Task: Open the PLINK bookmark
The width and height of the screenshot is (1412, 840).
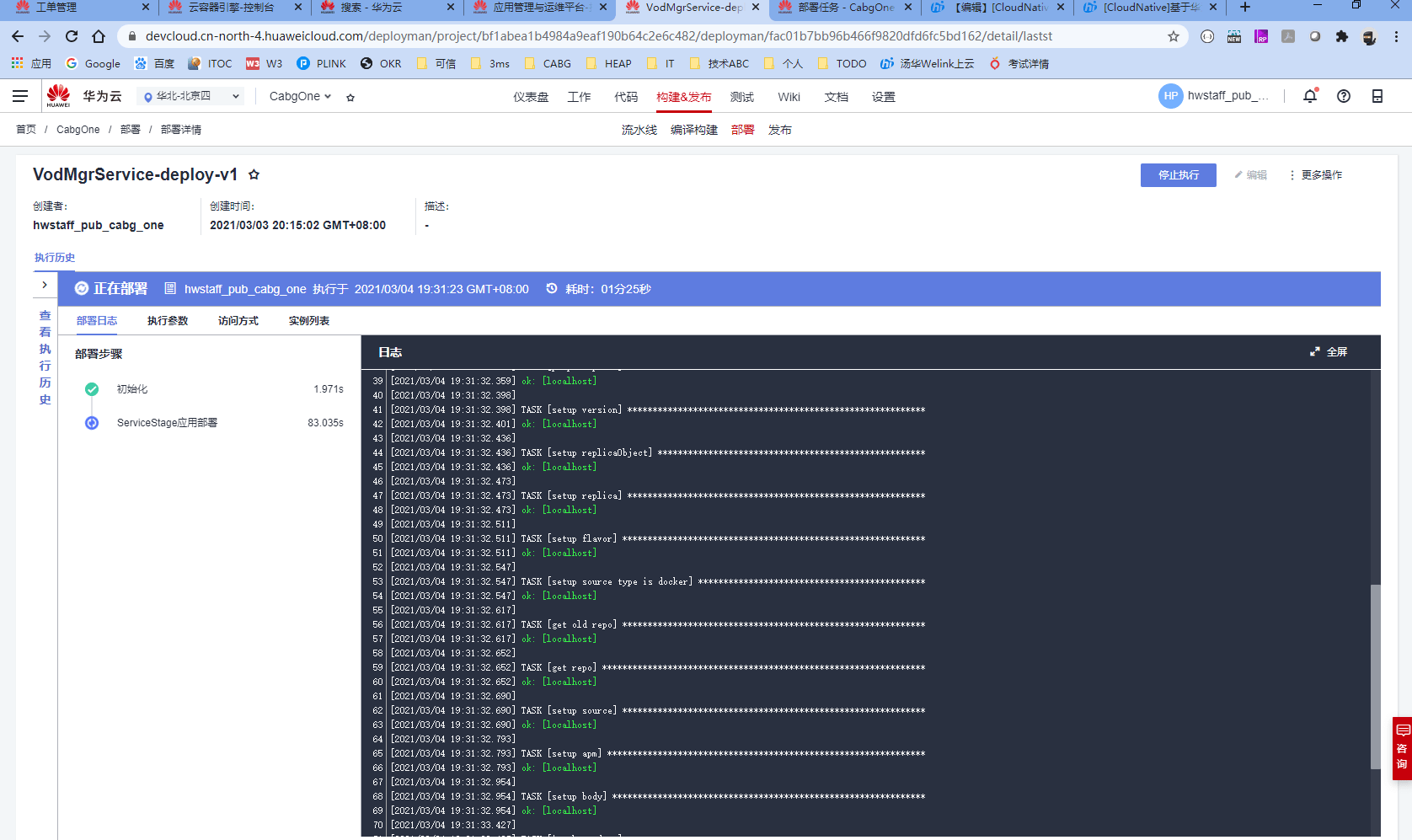Action: click(x=322, y=64)
